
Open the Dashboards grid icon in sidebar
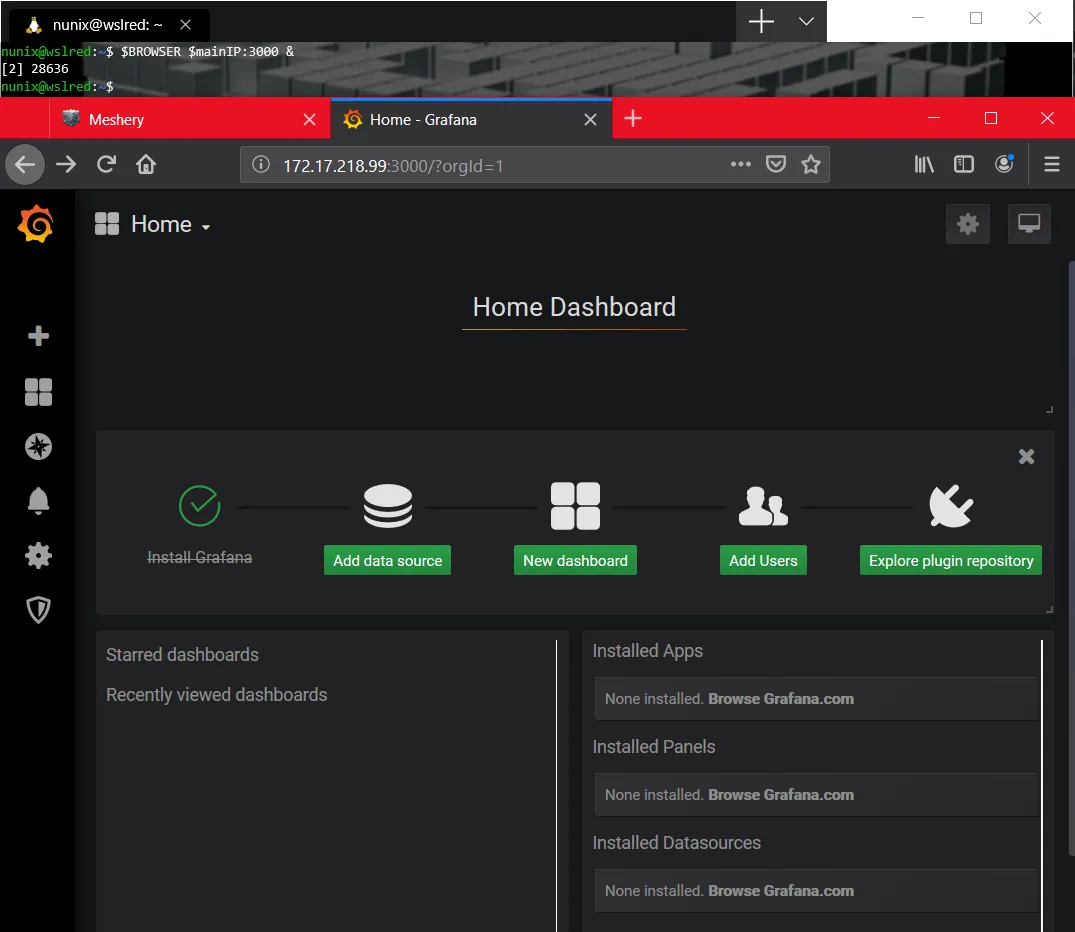[x=38, y=392]
